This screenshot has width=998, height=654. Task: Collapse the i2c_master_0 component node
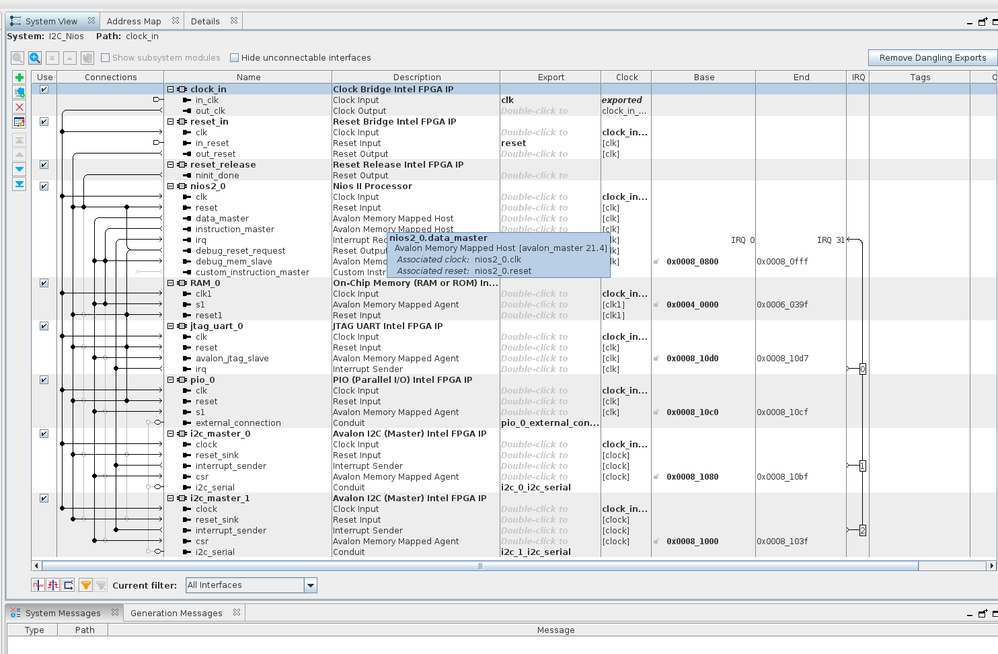(x=171, y=434)
